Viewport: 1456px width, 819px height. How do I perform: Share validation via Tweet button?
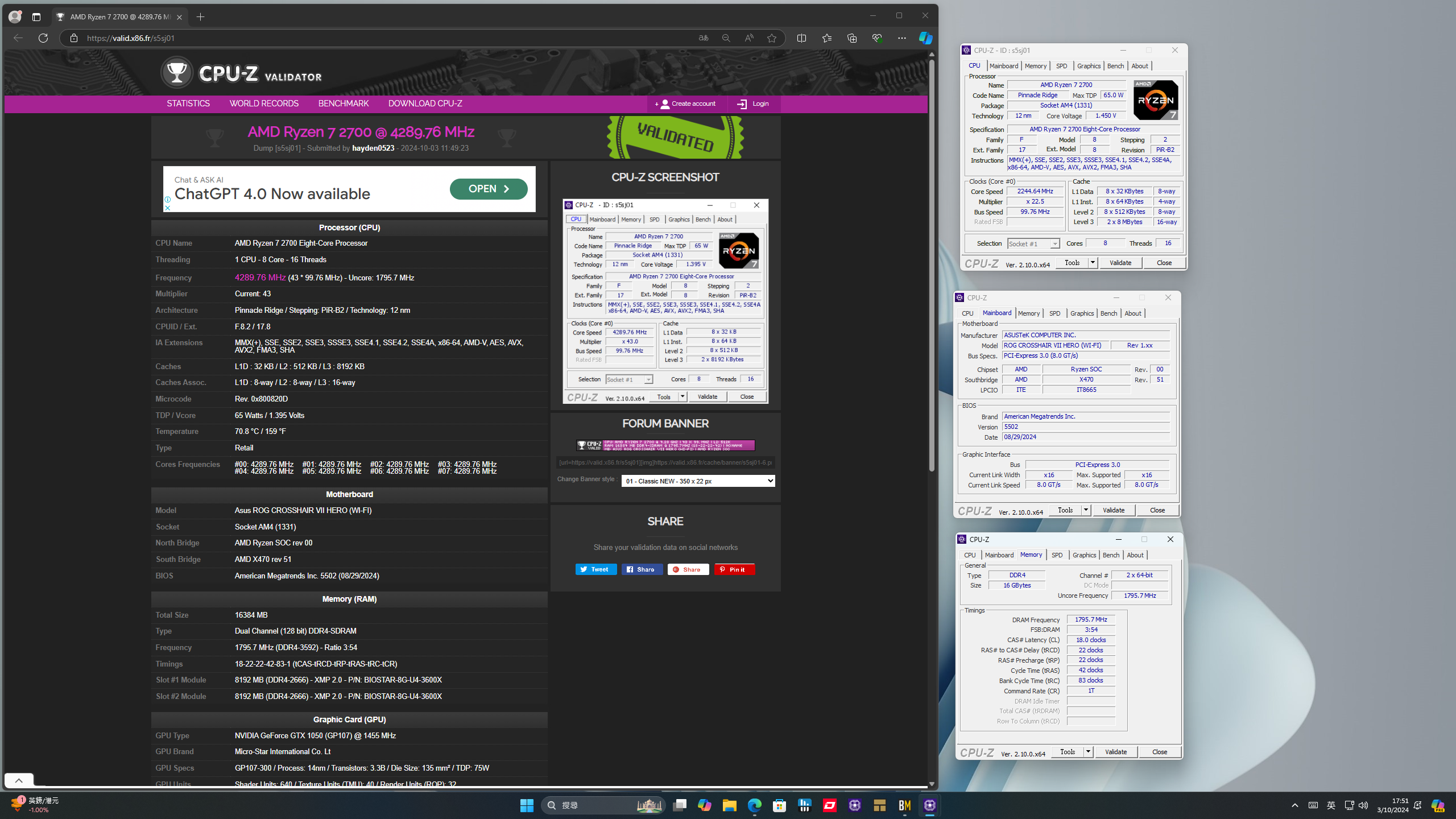tap(596, 569)
